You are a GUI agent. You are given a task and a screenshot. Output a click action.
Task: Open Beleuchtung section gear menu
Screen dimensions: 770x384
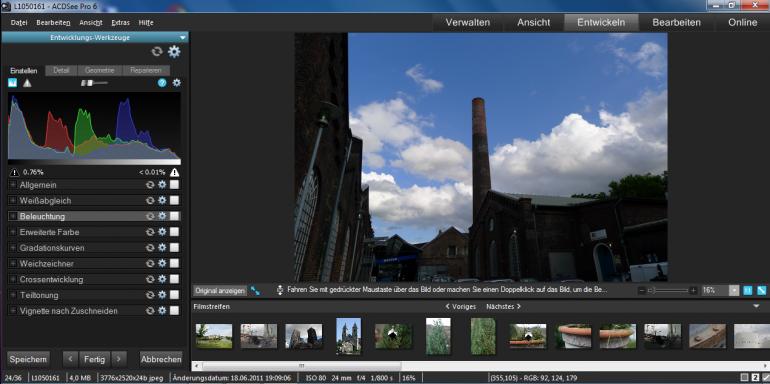162,217
